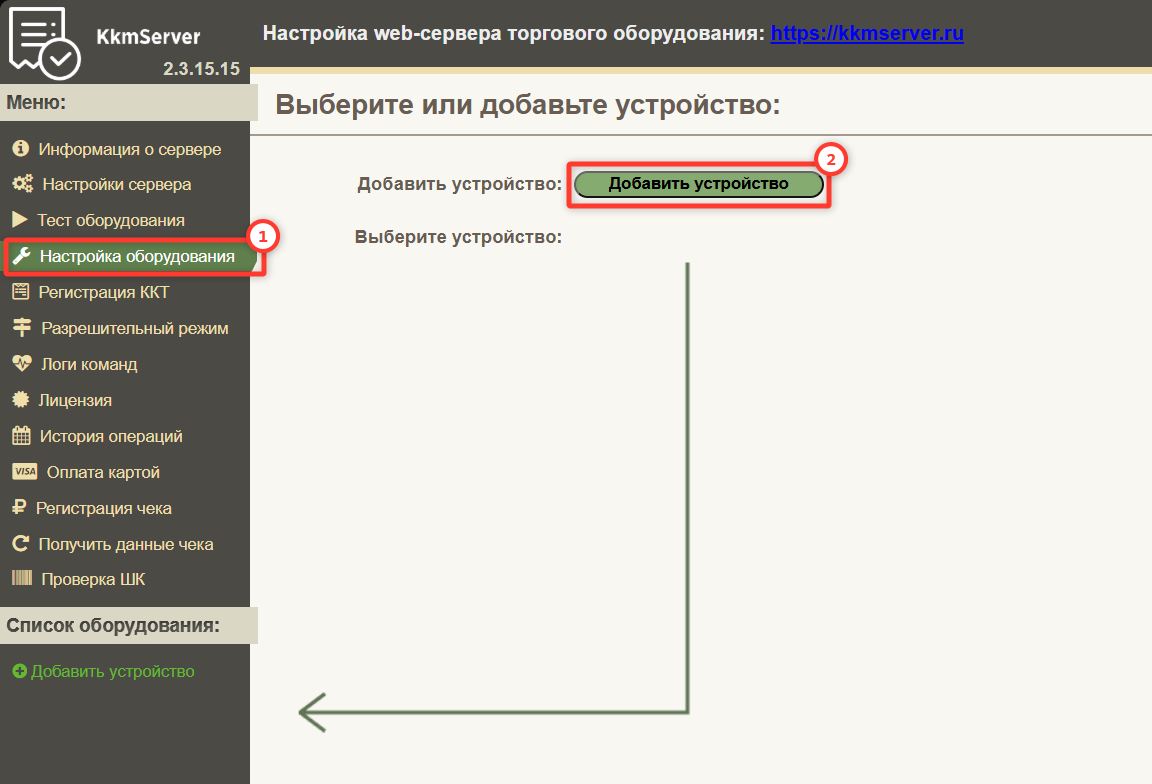
Task: Click the heartbeat icon beside Логи команд
Action: [x=21, y=364]
